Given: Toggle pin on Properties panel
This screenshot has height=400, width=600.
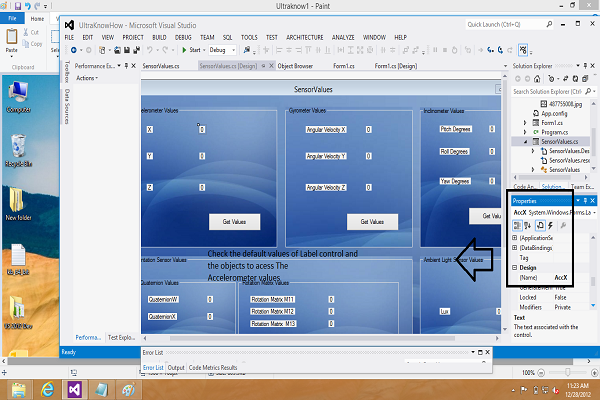Looking at the screenshot, I should point(585,201).
